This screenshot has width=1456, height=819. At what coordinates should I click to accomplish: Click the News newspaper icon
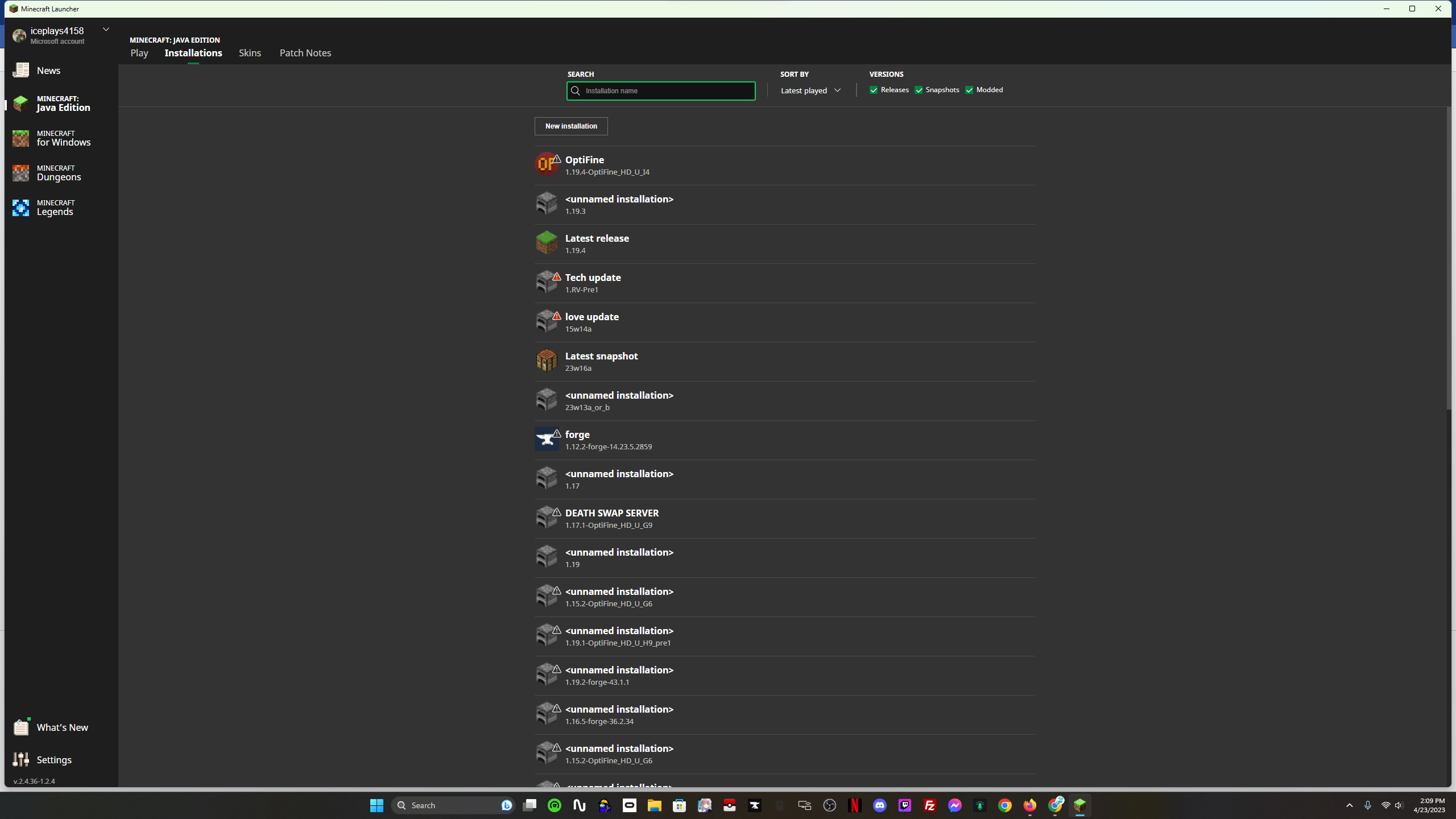click(x=20, y=71)
